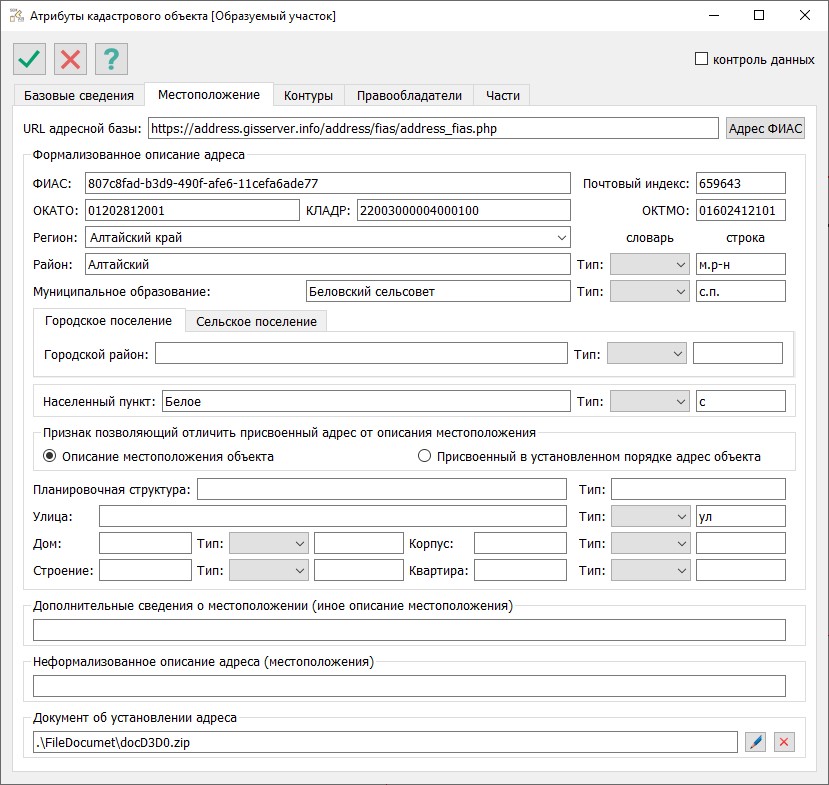
Task: Cancel with the red X button
Action: [x=70, y=59]
